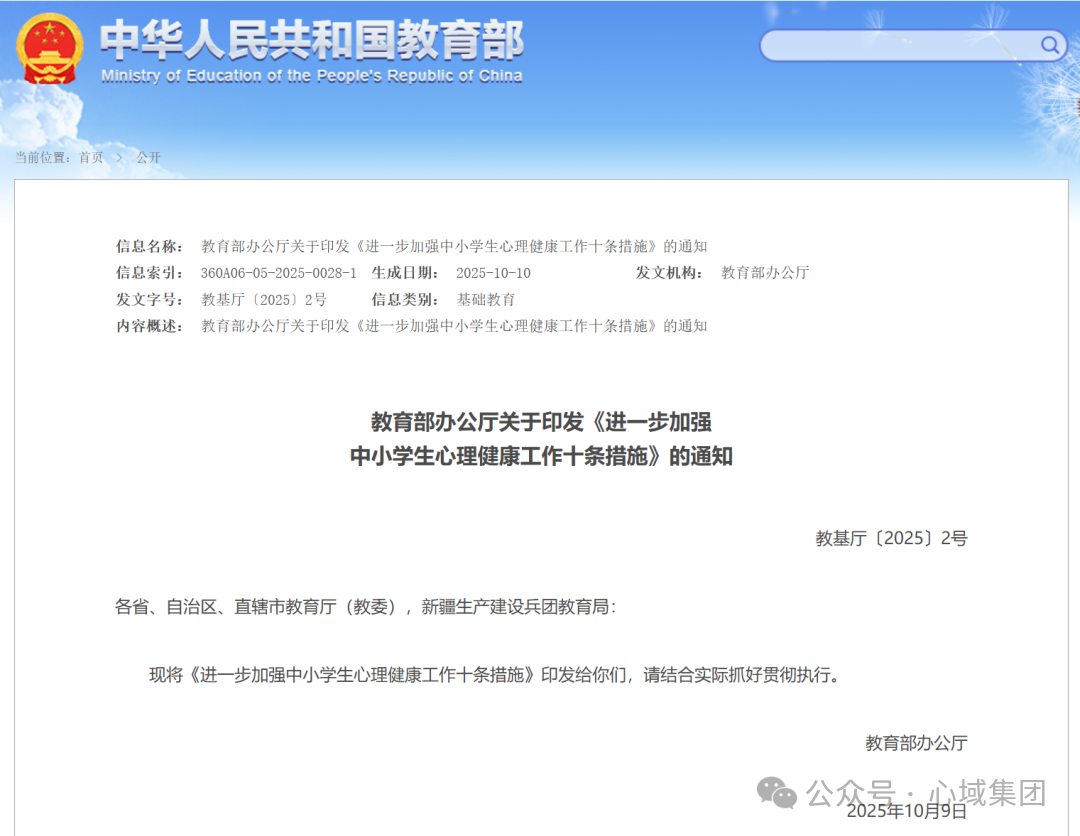Click the paragraph beginning with 现将

[x=495, y=674]
